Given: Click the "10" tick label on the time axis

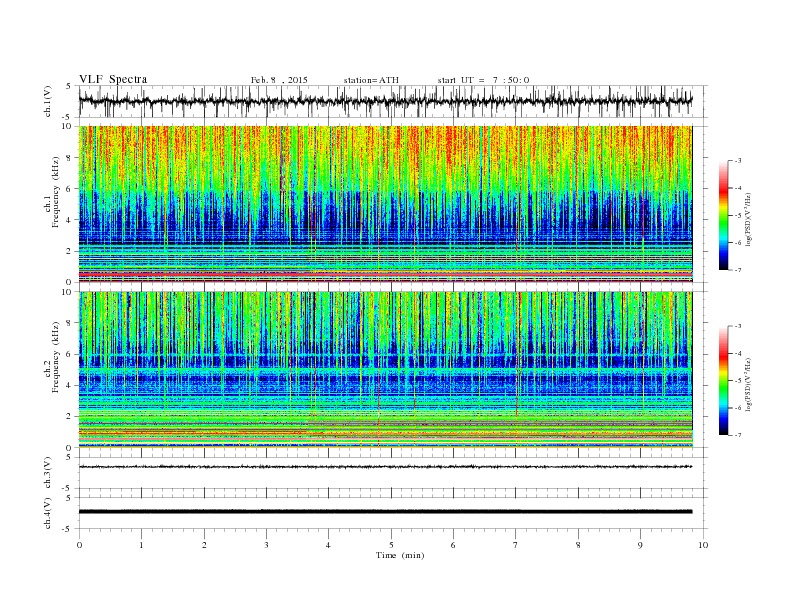Looking at the screenshot, I should [703, 545].
